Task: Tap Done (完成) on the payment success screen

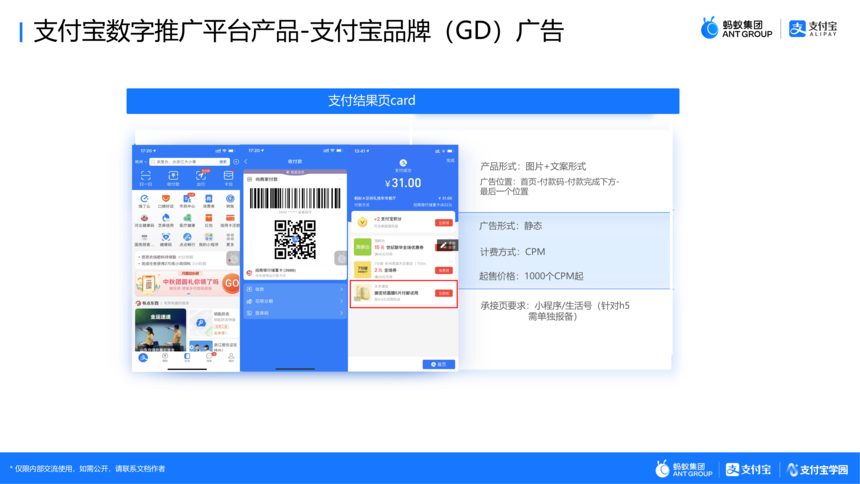Action: pos(450,160)
